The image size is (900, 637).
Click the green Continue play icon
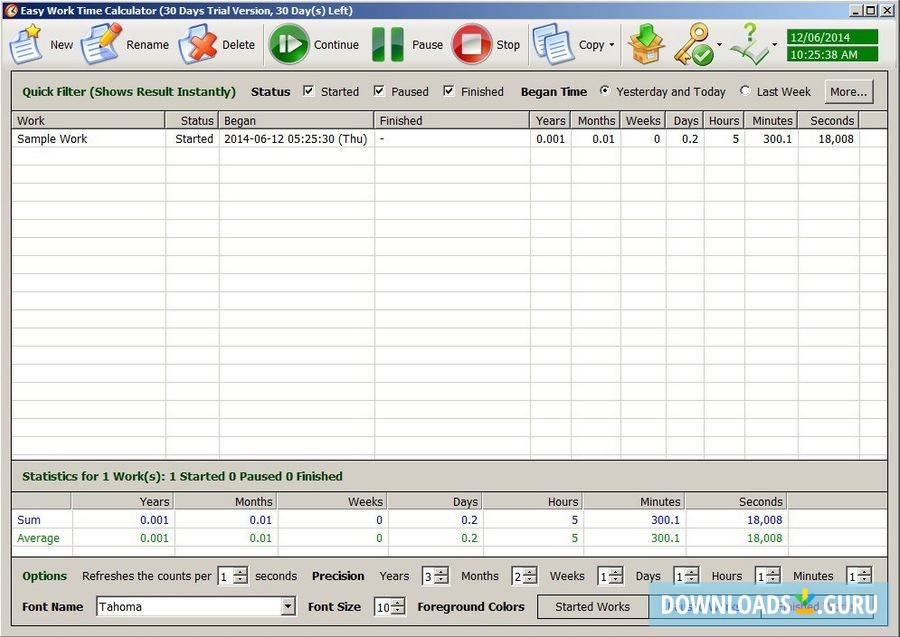[x=289, y=44]
